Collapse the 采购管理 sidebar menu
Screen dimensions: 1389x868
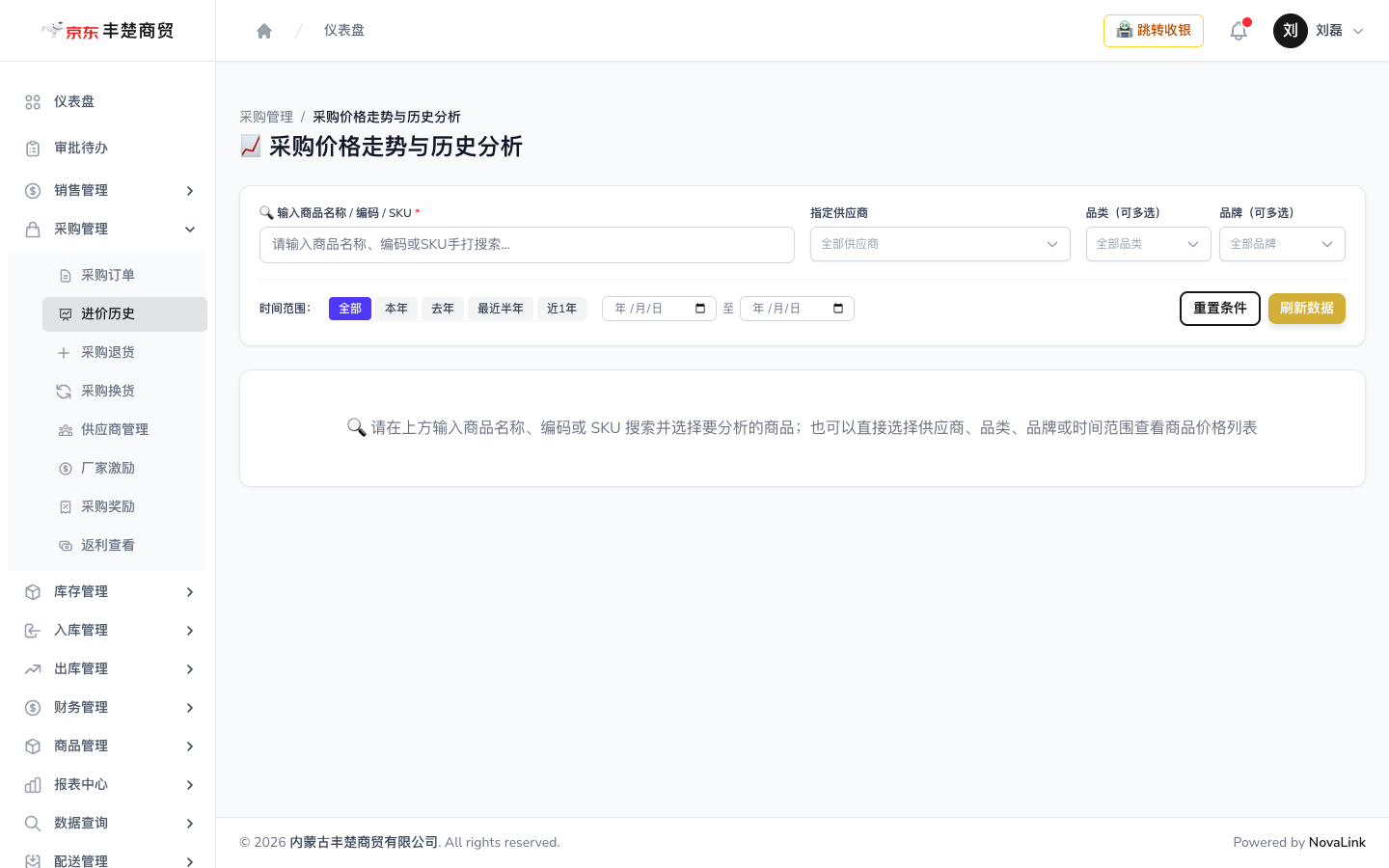pos(108,230)
